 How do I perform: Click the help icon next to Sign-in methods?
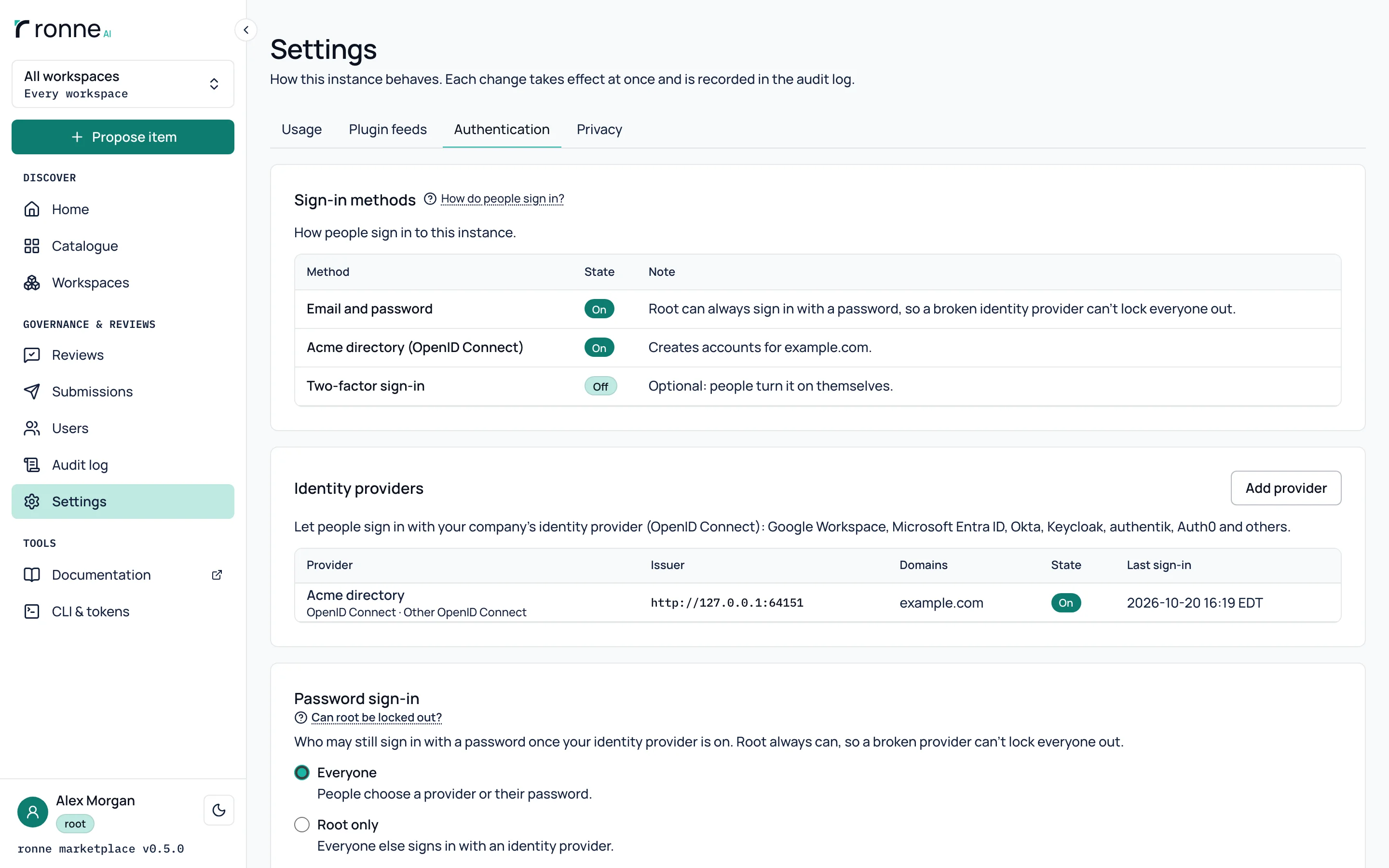(x=430, y=199)
